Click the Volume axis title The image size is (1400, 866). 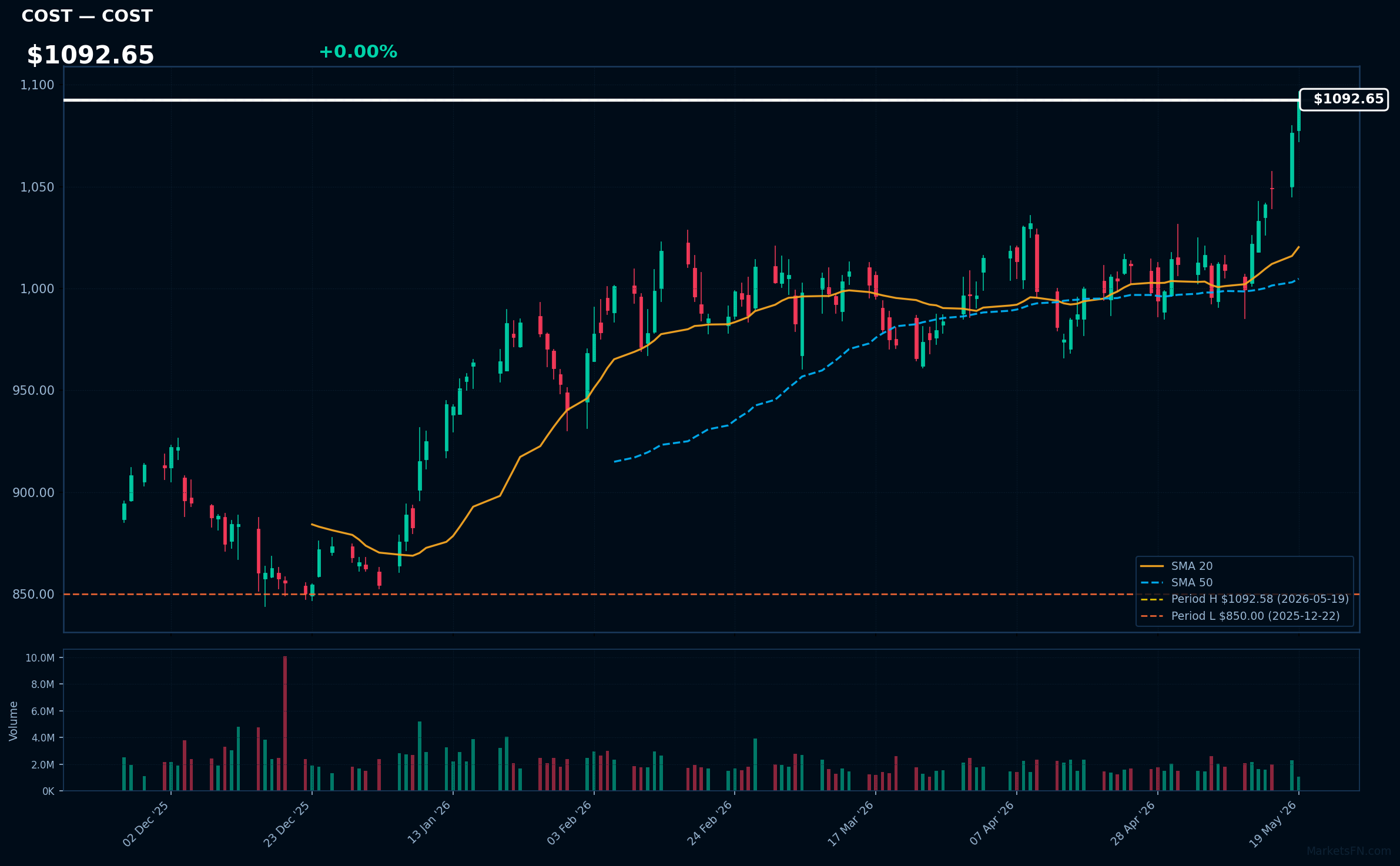tap(14, 721)
